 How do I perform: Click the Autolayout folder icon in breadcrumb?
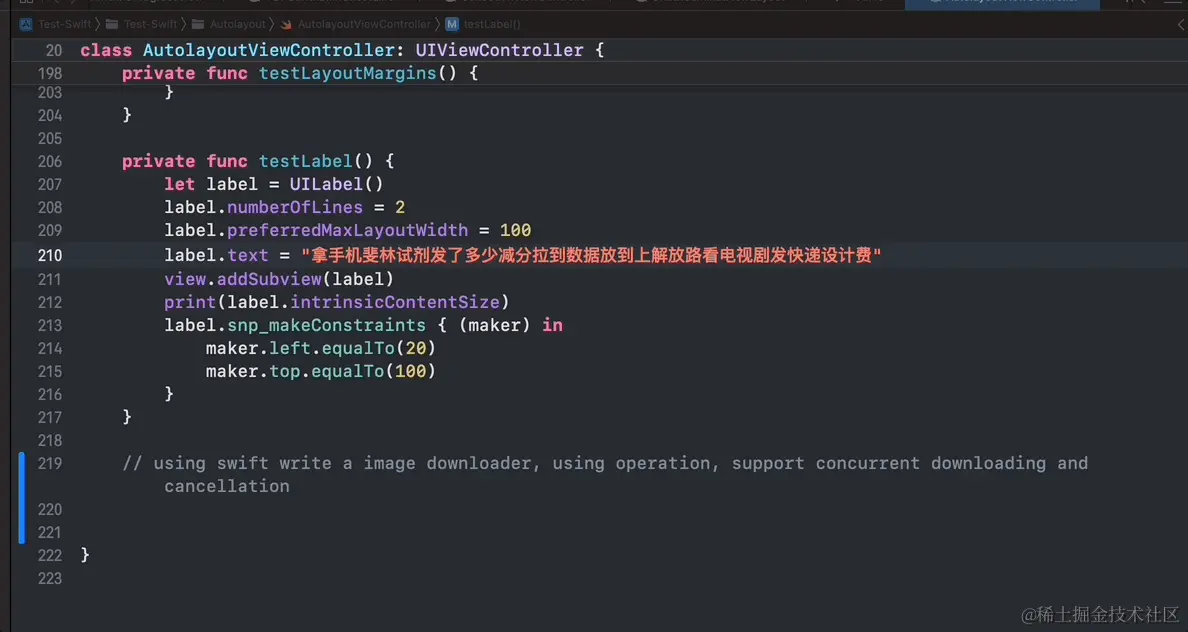pyautogui.click(x=199, y=24)
